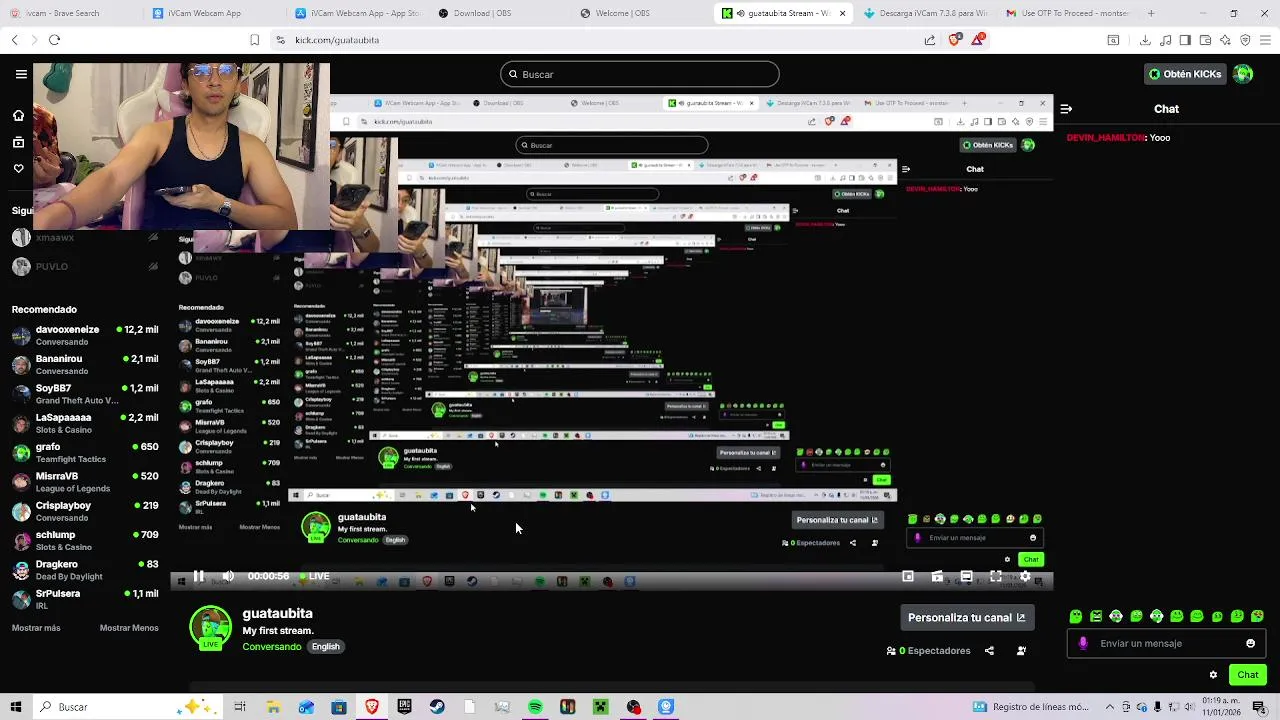Mute the stream player volume
This screenshot has height=720, width=1280.
point(228,576)
